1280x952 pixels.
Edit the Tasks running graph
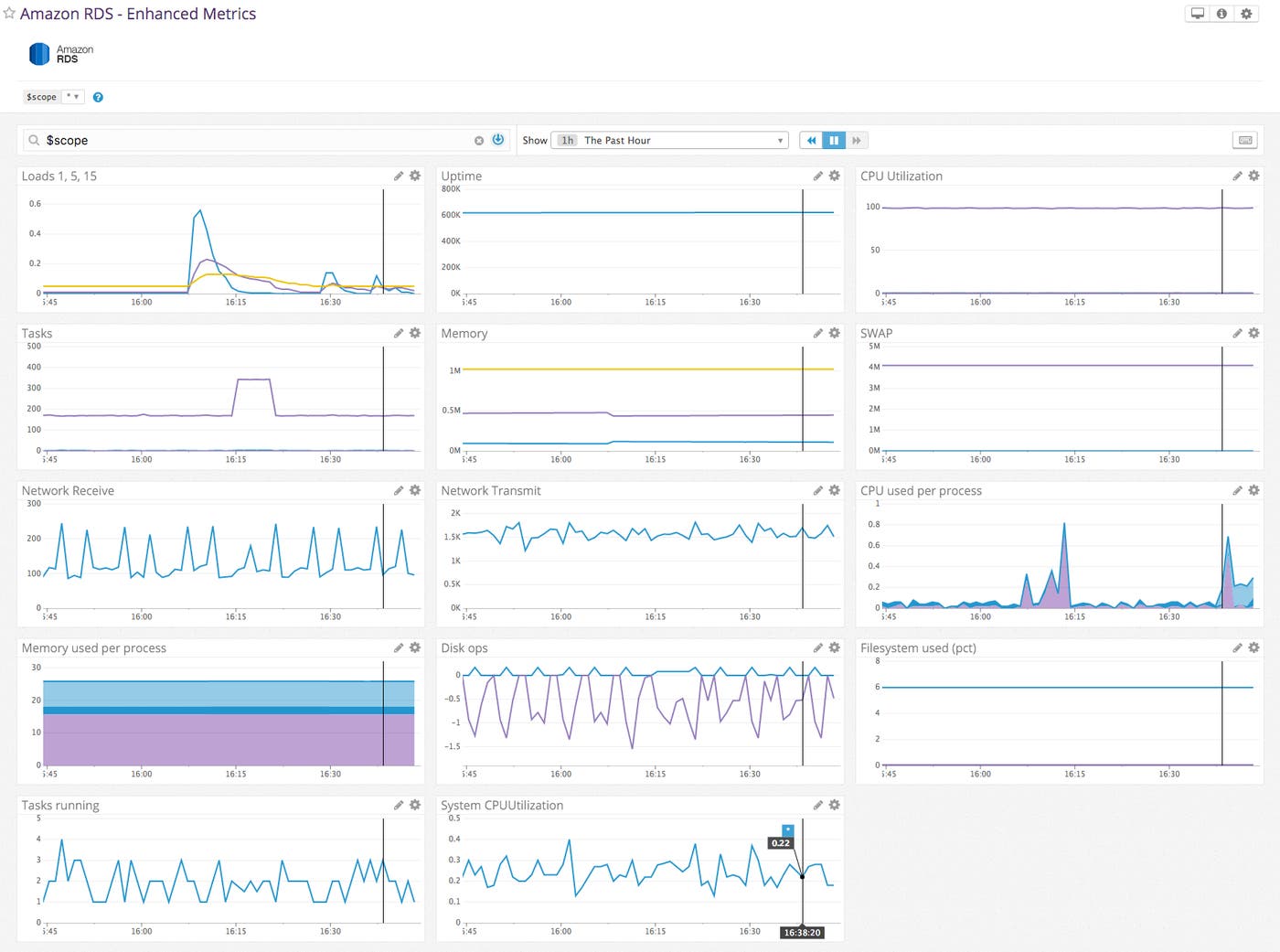tap(400, 805)
